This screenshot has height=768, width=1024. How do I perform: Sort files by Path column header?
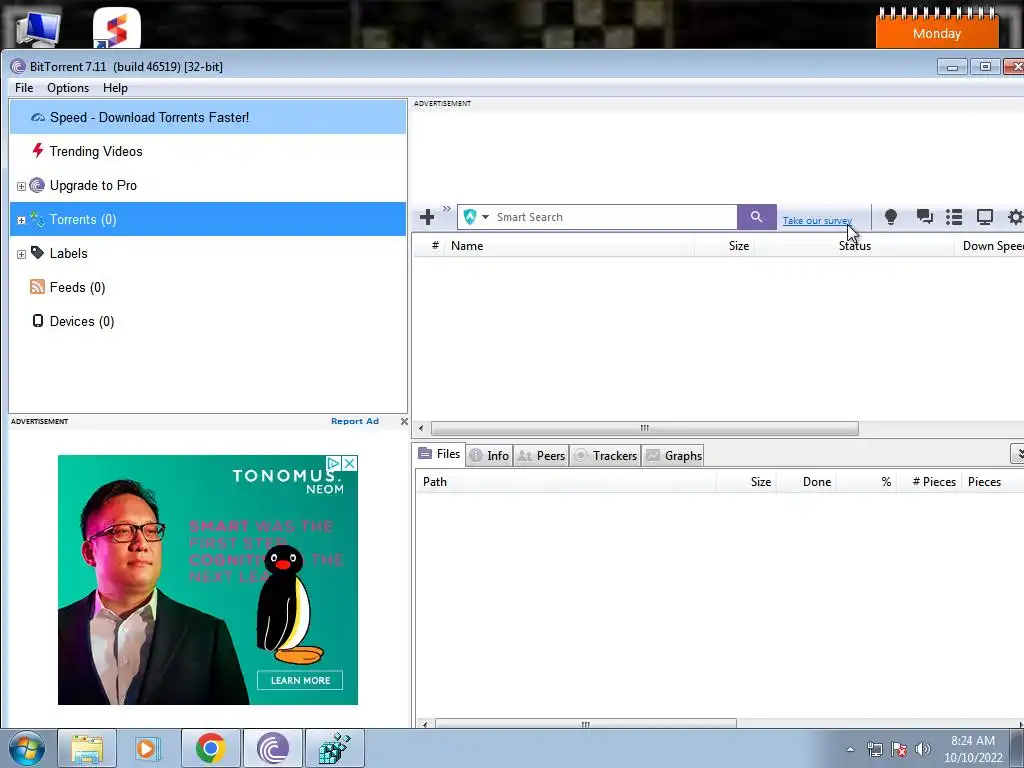point(566,482)
